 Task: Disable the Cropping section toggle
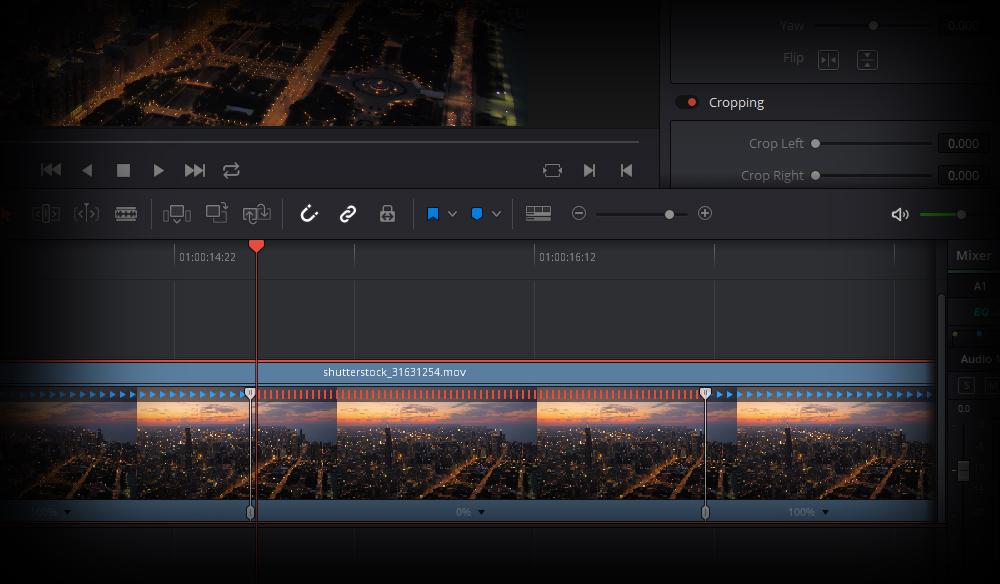click(x=689, y=102)
